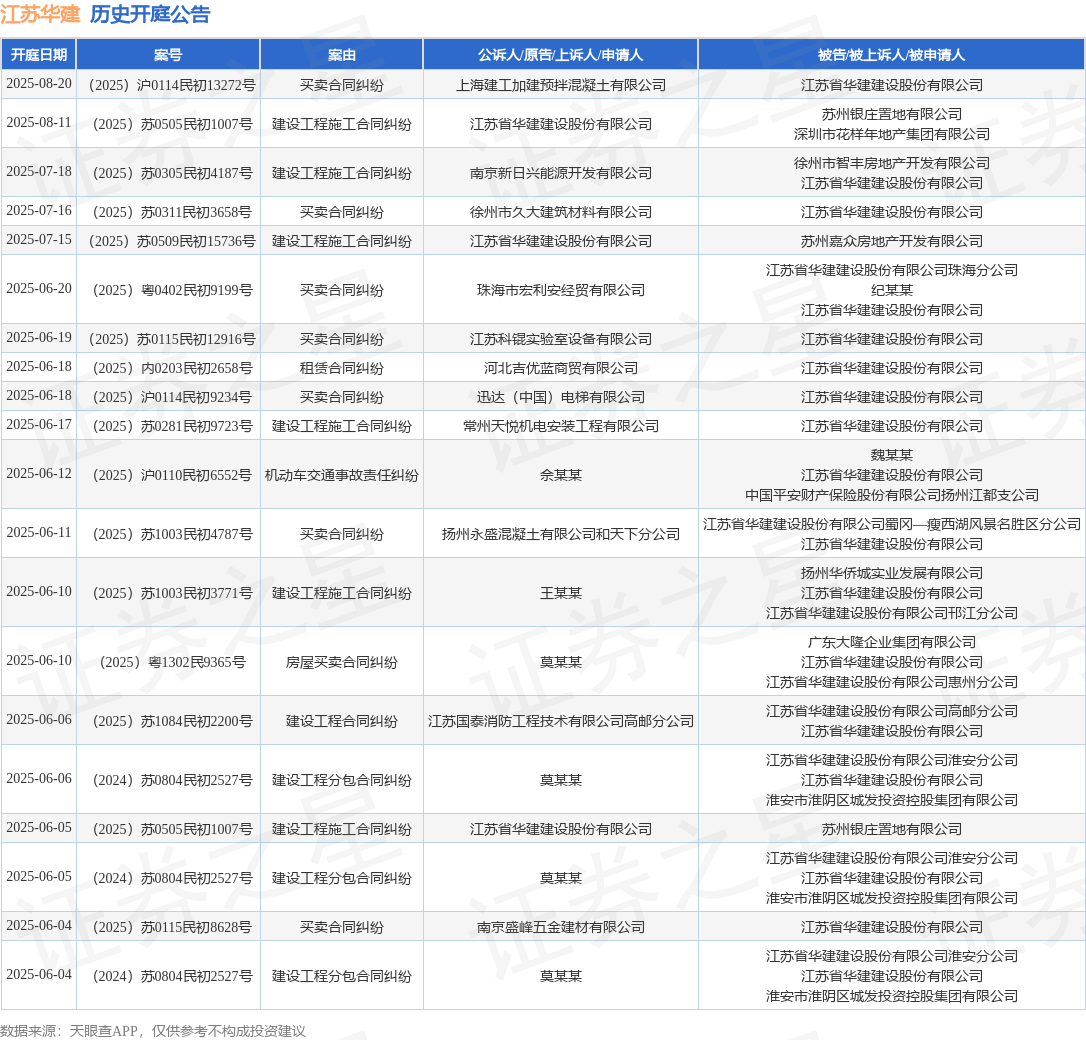
Task: Open plaintiff 珠海市宏利安经贸有限公司
Action: [560, 290]
